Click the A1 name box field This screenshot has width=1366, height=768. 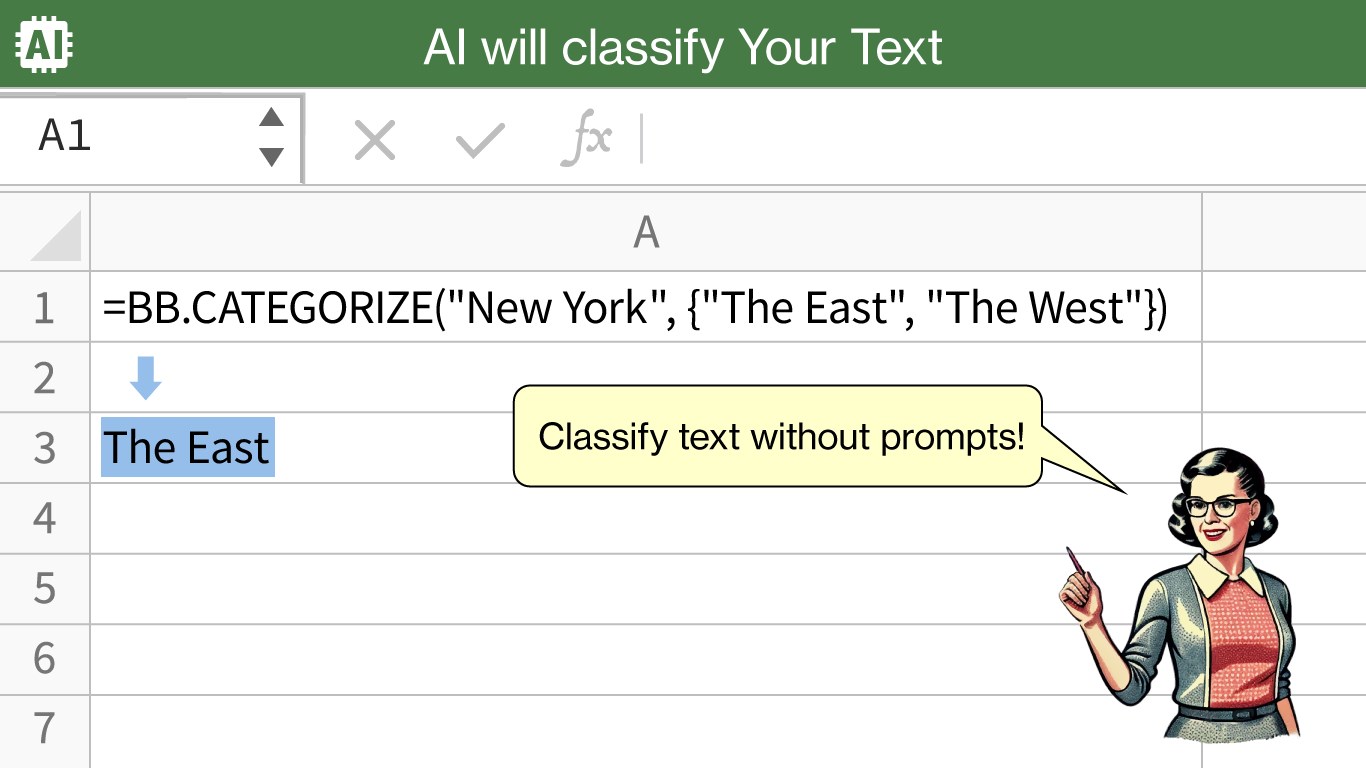[151, 137]
